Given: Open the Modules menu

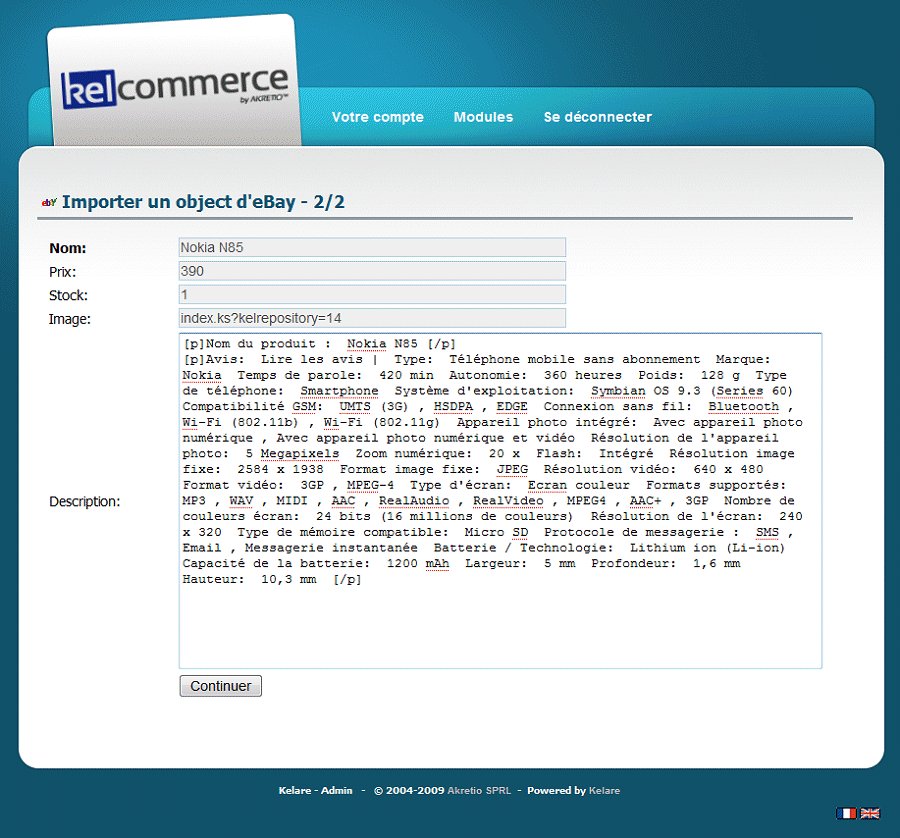Looking at the screenshot, I should click(x=483, y=117).
